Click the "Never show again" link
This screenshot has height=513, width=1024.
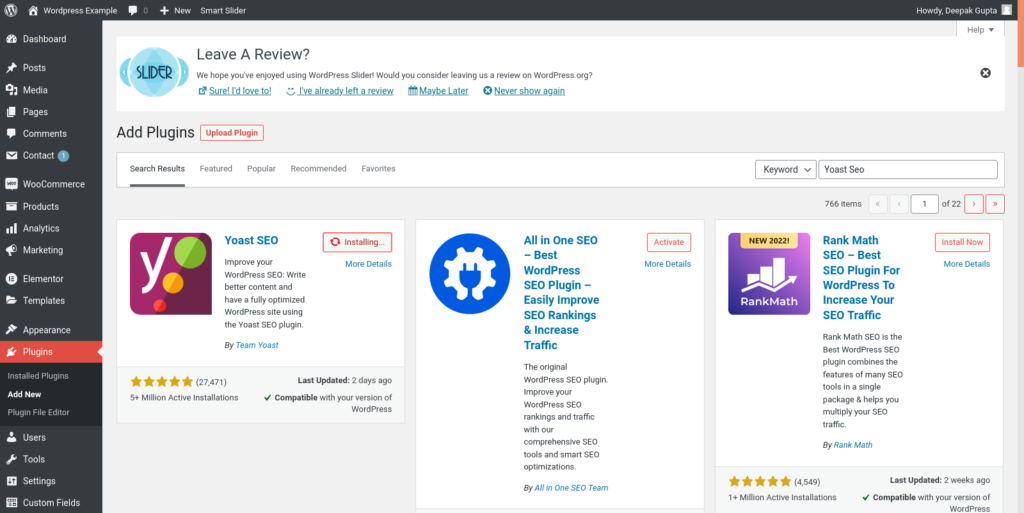(529, 91)
